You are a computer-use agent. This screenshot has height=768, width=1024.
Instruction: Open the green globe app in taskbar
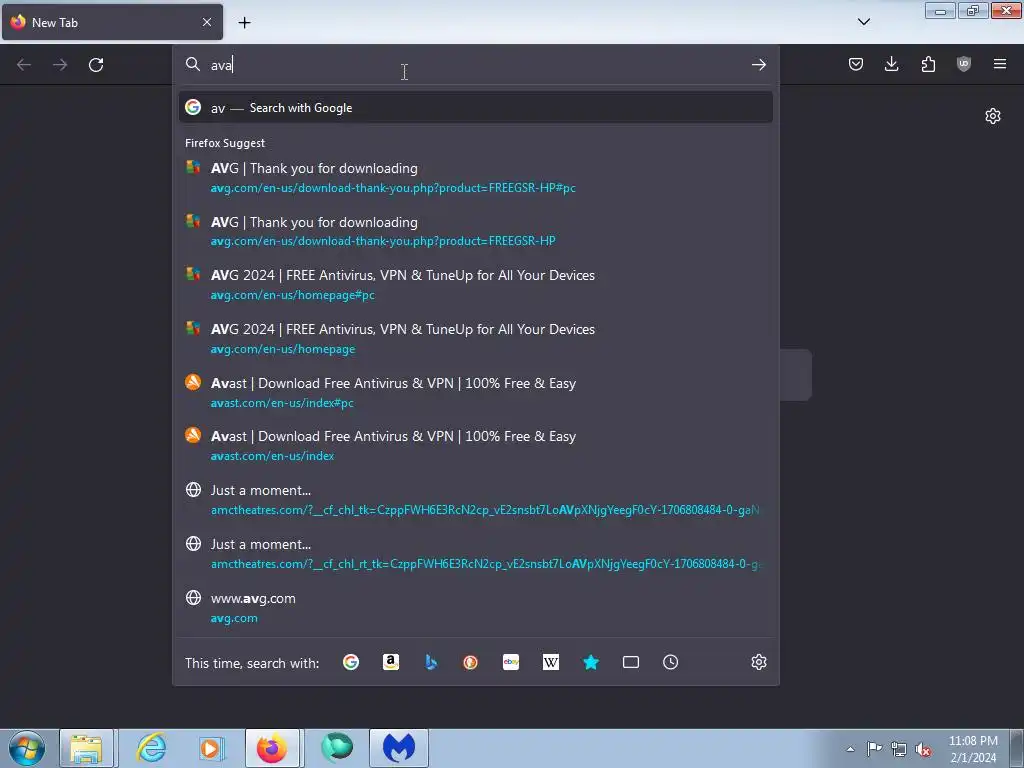[336, 748]
